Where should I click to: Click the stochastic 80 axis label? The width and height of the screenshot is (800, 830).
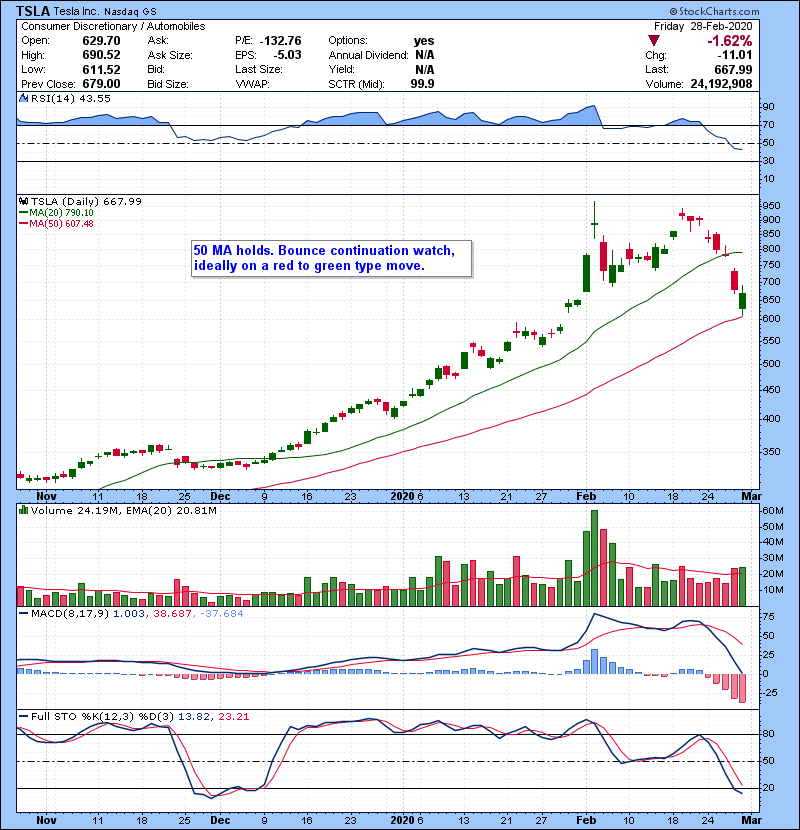[768, 734]
